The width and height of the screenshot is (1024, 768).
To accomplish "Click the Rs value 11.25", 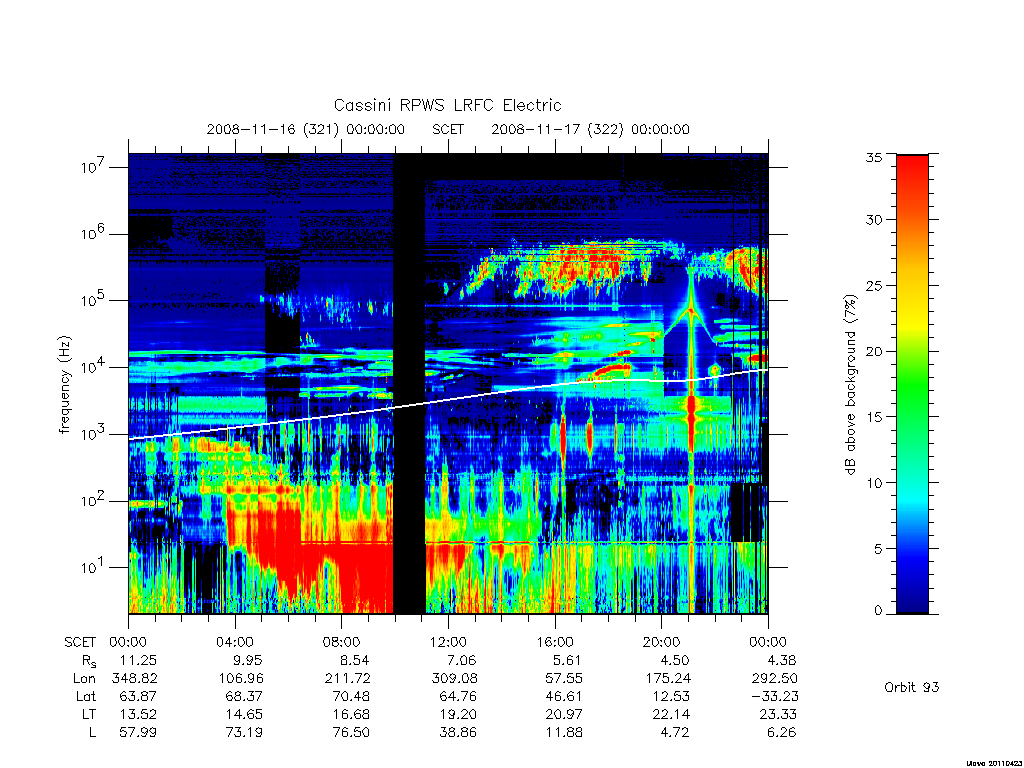I will 138,660.
